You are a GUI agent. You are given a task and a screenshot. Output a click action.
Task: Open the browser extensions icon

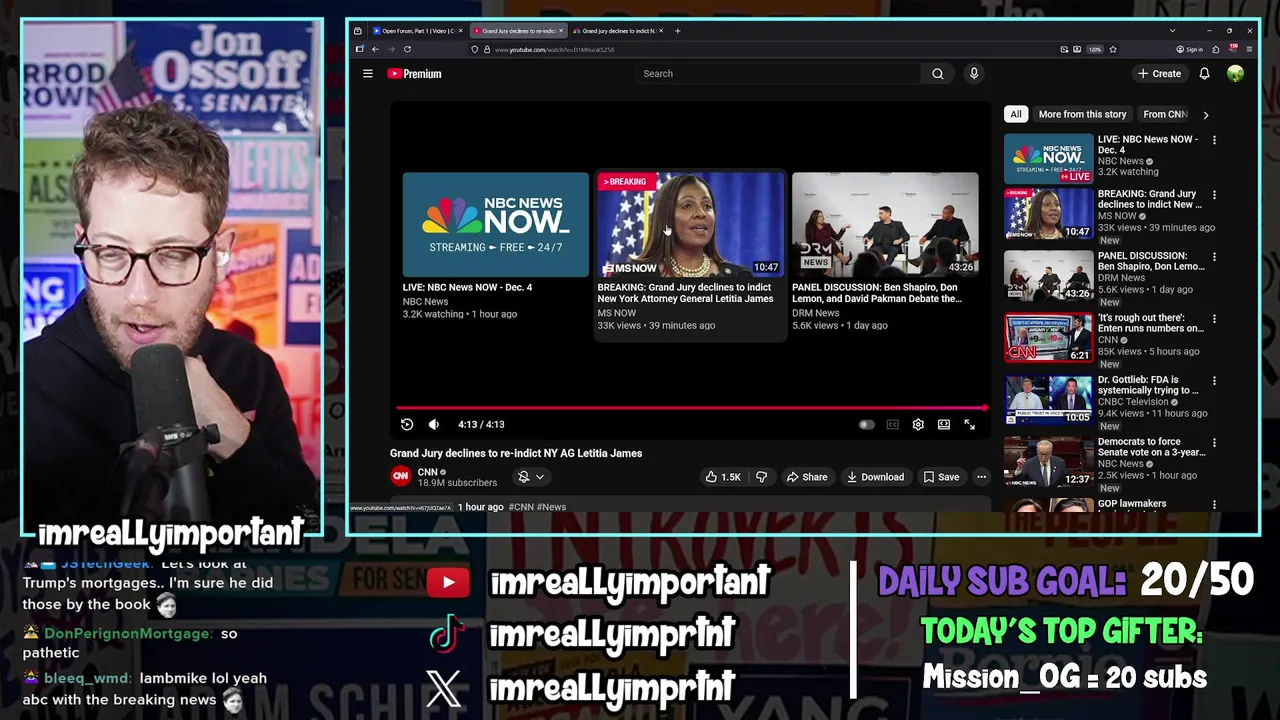coord(1216,49)
